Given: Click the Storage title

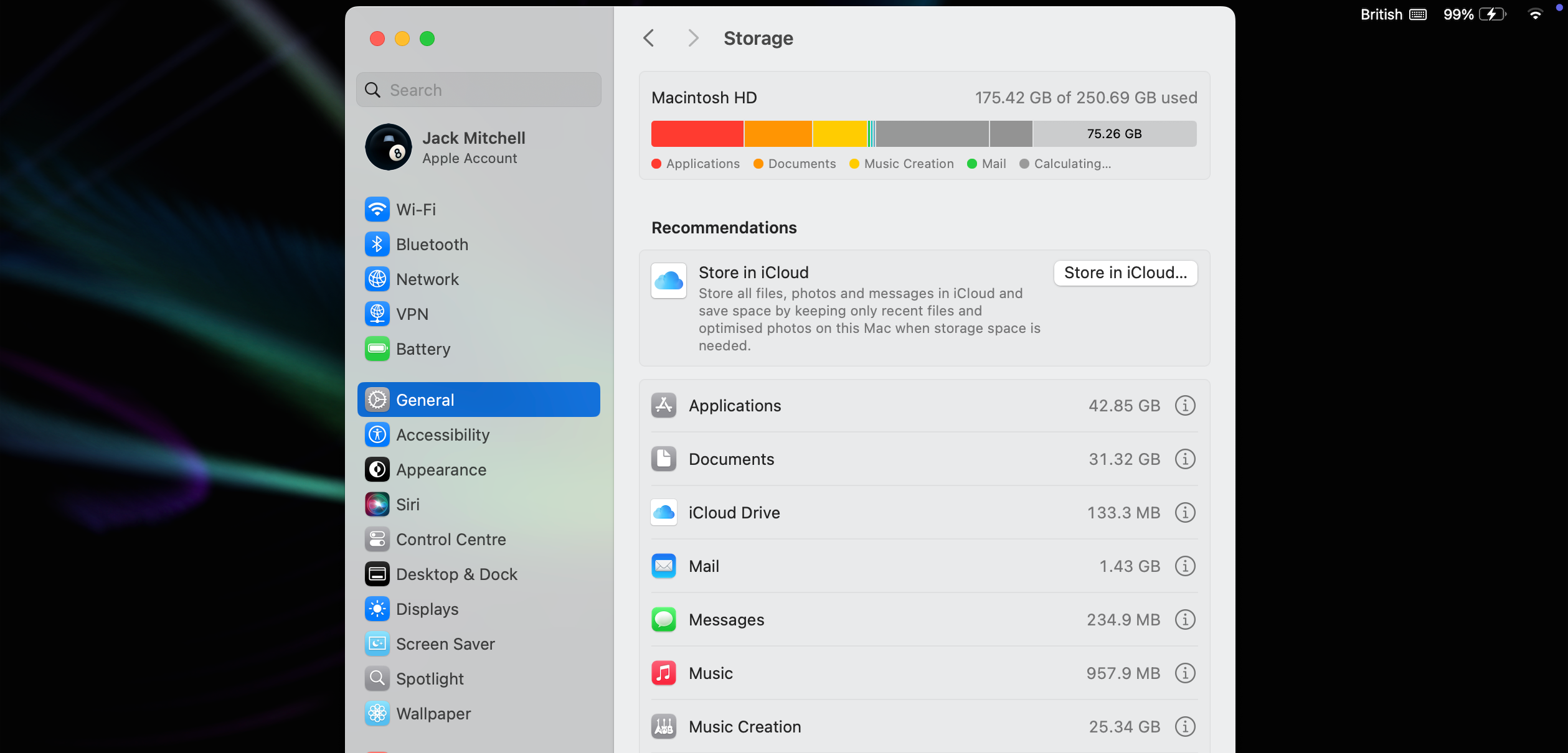Looking at the screenshot, I should click(x=758, y=38).
